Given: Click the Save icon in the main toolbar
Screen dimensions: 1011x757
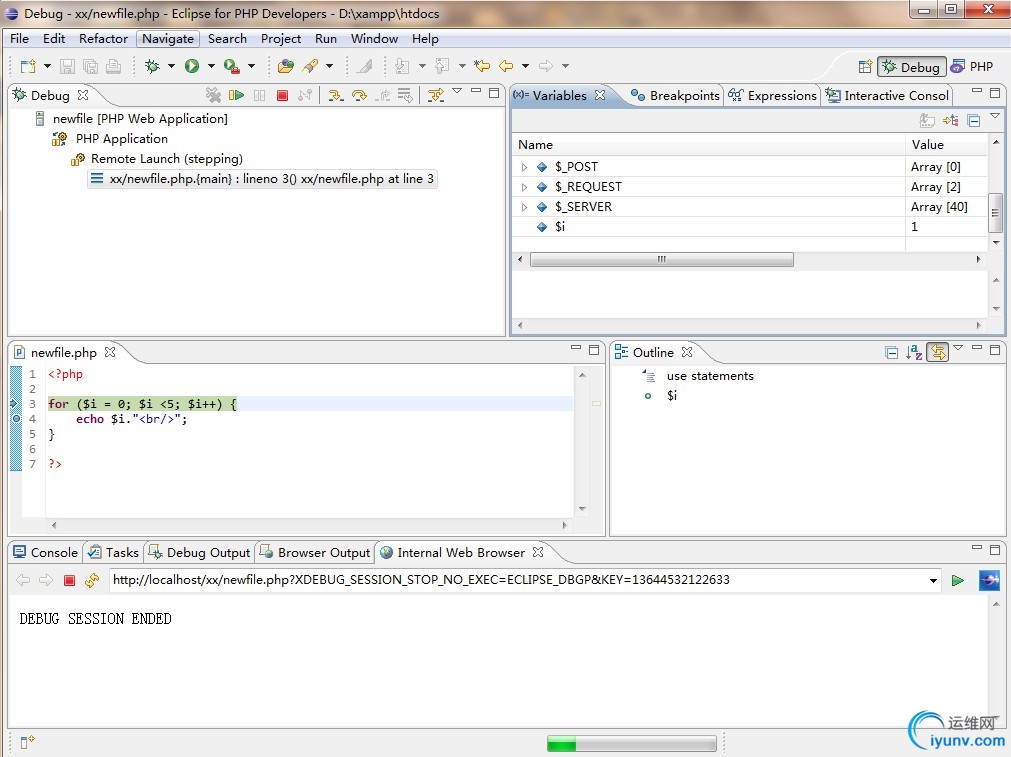Looking at the screenshot, I should (x=68, y=66).
